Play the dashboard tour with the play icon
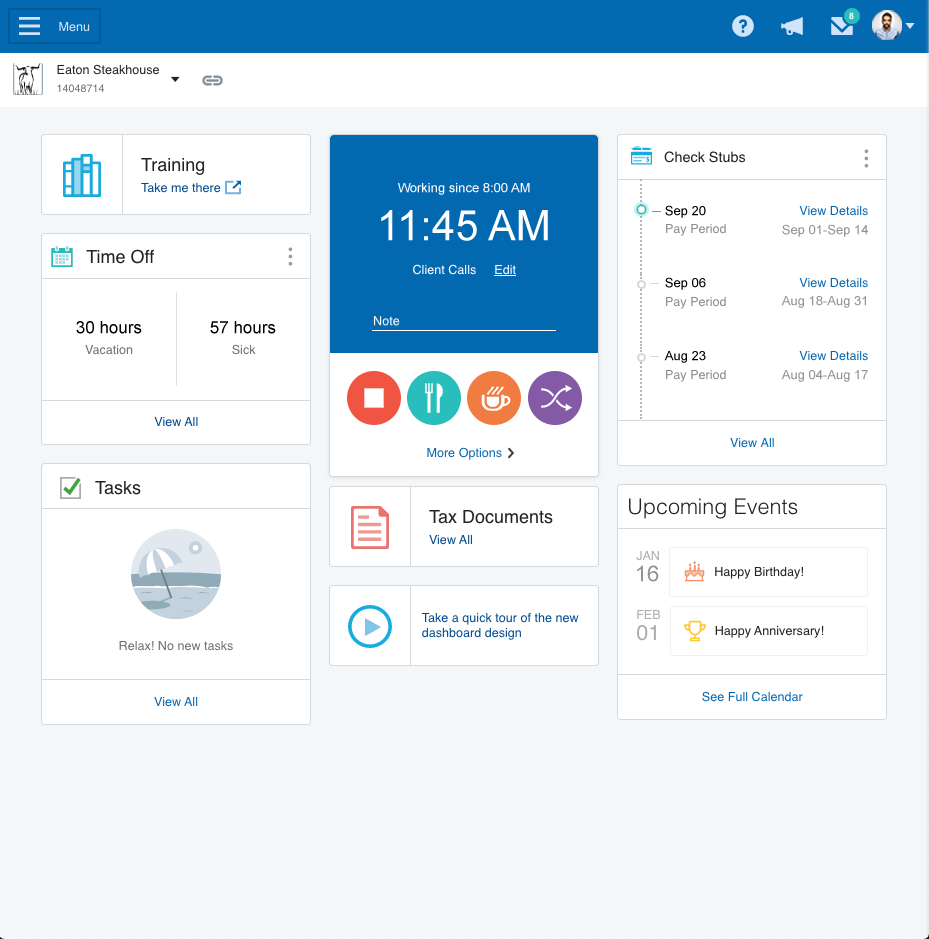The width and height of the screenshot is (929, 939). point(371,626)
